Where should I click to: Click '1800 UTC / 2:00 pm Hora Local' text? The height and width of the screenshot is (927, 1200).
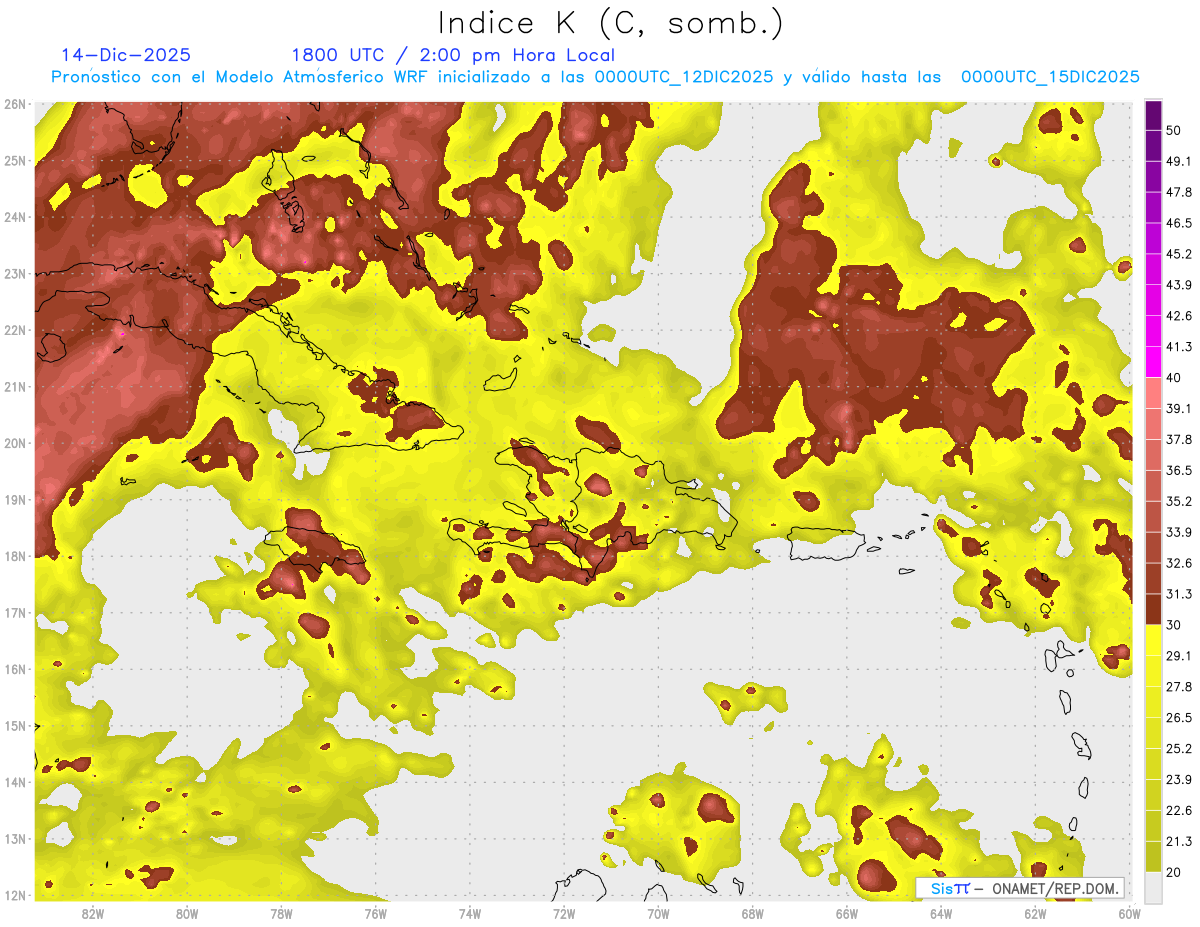[x=453, y=55]
